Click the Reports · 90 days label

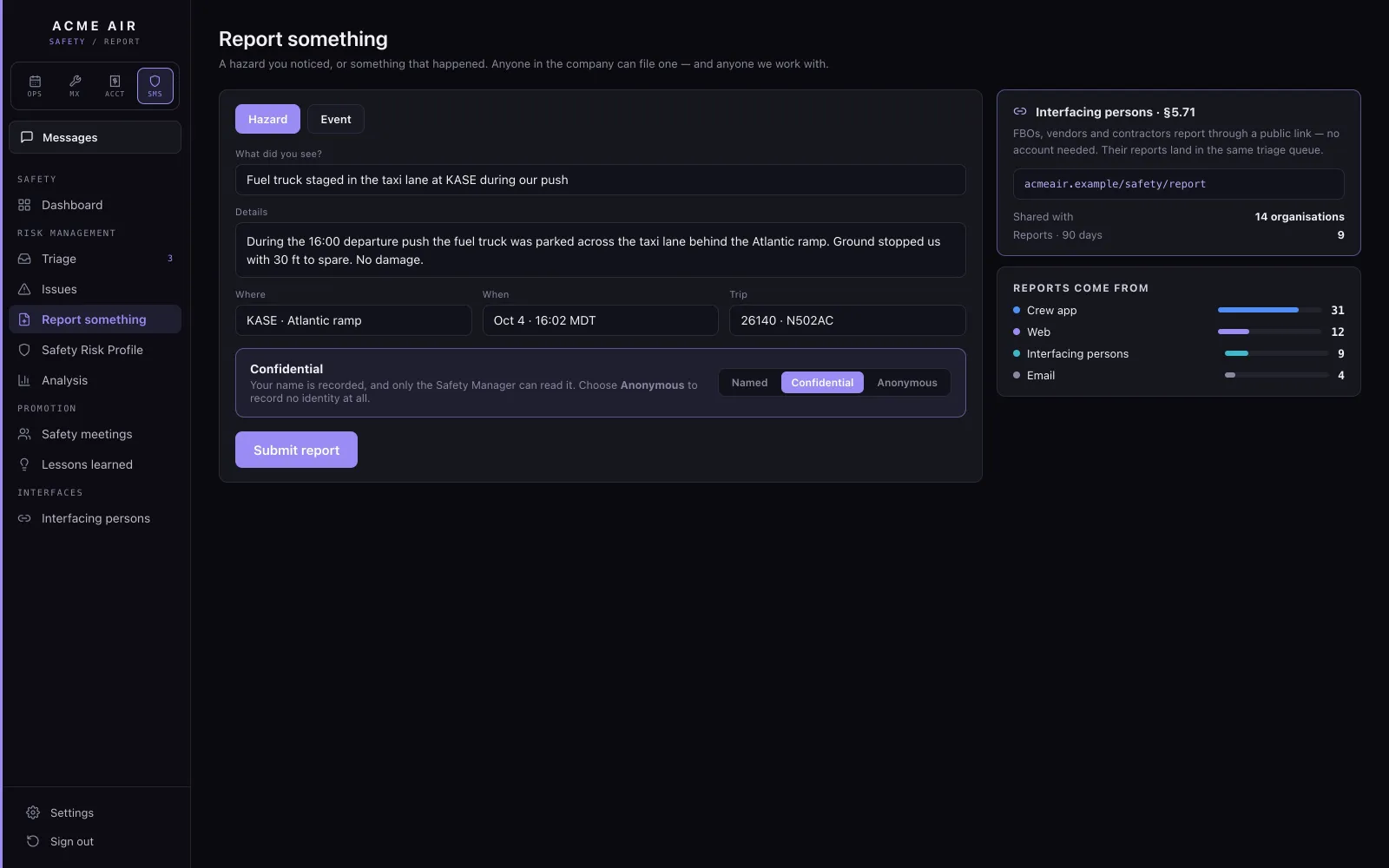[x=1057, y=235]
